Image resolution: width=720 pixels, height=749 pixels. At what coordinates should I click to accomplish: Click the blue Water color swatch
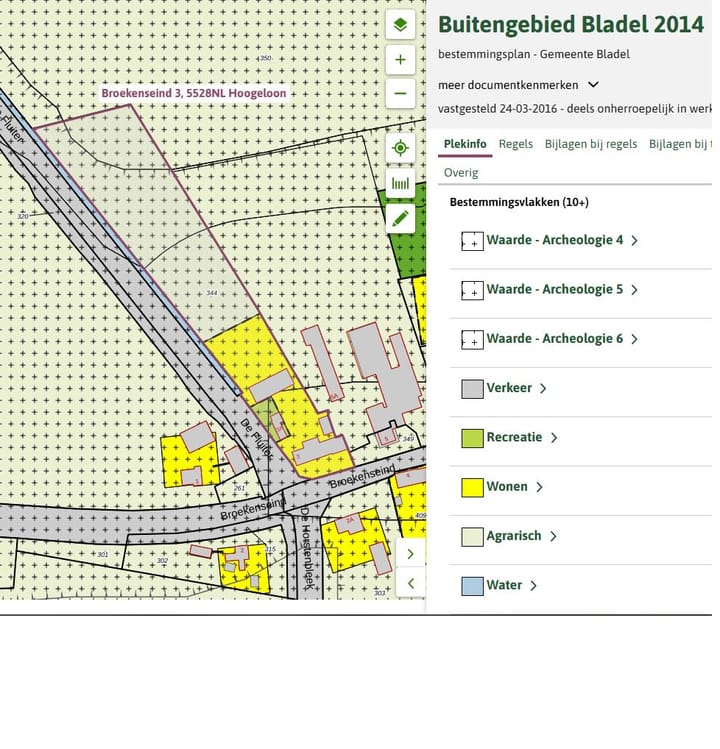(472, 586)
